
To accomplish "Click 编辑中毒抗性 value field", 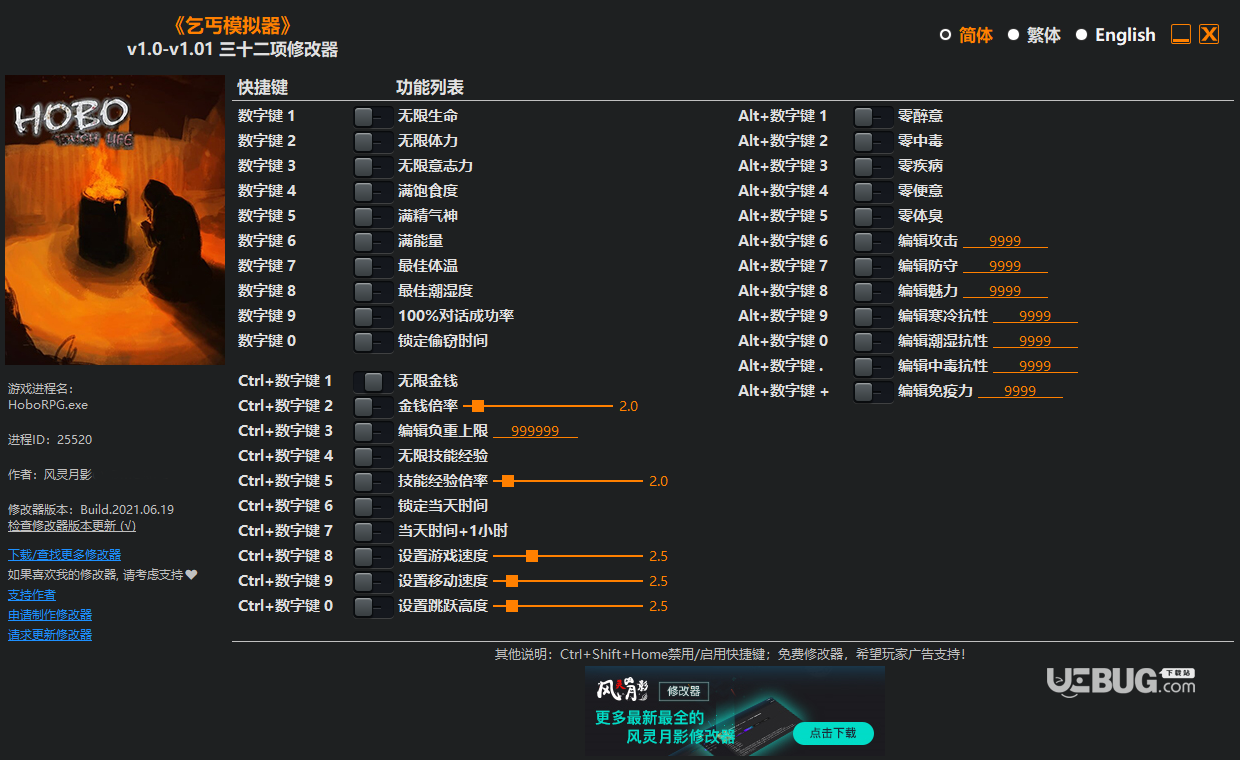I will tap(1035, 366).
